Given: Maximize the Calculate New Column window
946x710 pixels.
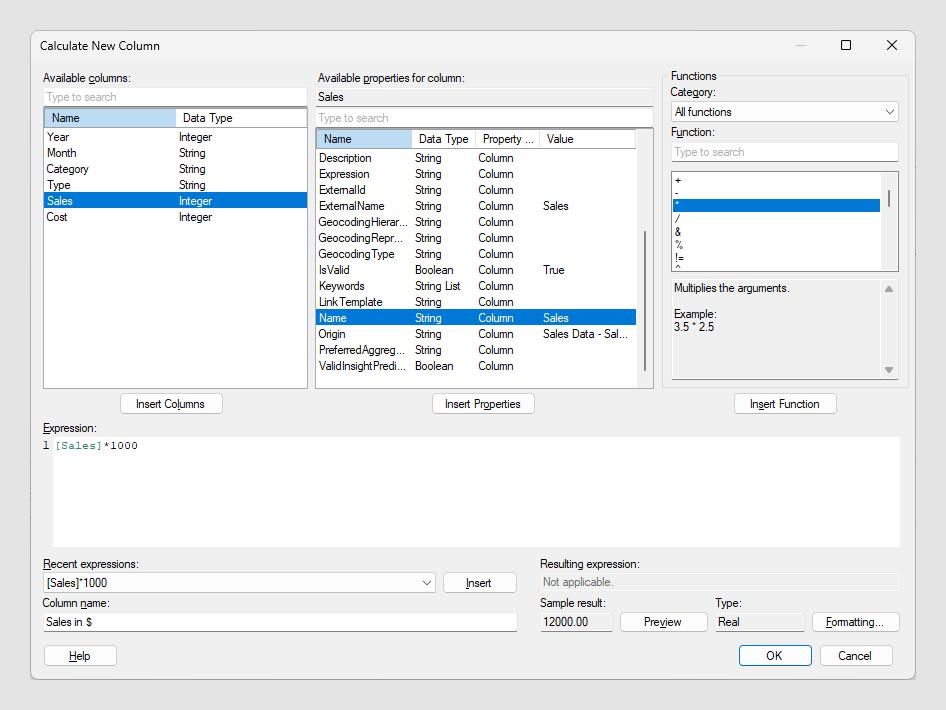Looking at the screenshot, I should coord(846,45).
